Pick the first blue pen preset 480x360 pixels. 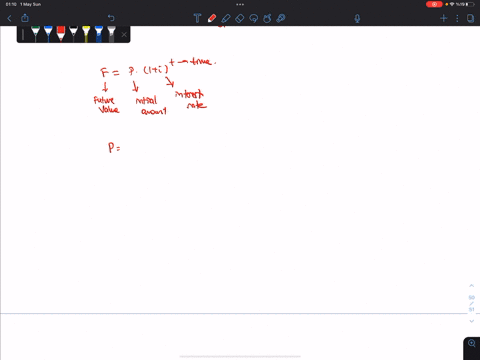48,34
